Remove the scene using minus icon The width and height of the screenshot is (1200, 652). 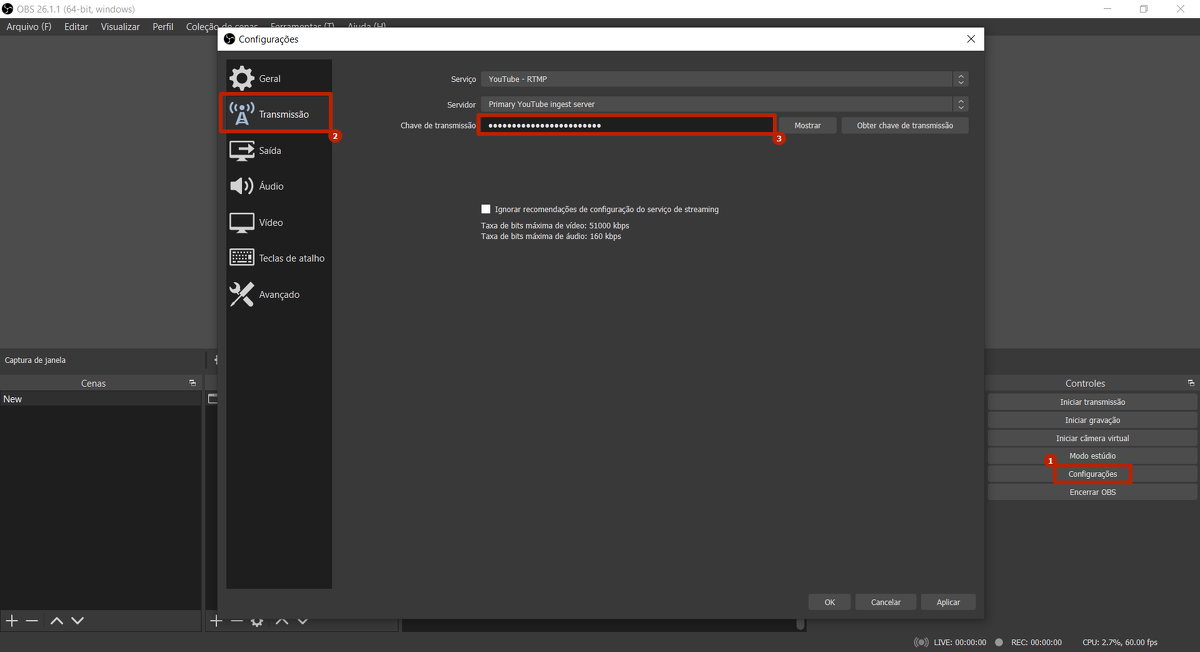pos(32,621)
